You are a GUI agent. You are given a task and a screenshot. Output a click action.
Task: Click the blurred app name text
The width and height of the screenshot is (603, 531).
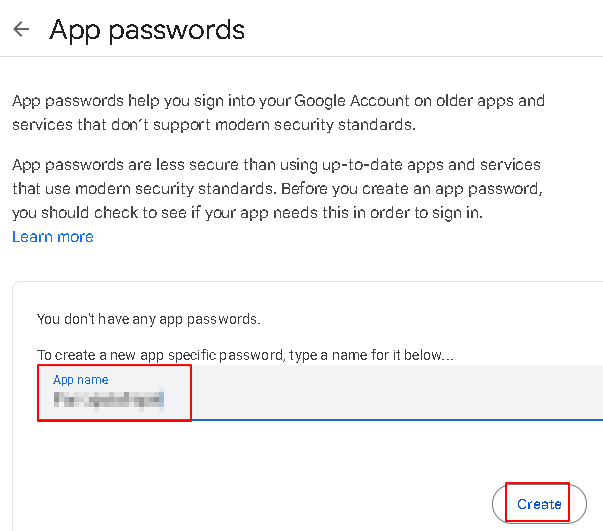click(108, 402)
